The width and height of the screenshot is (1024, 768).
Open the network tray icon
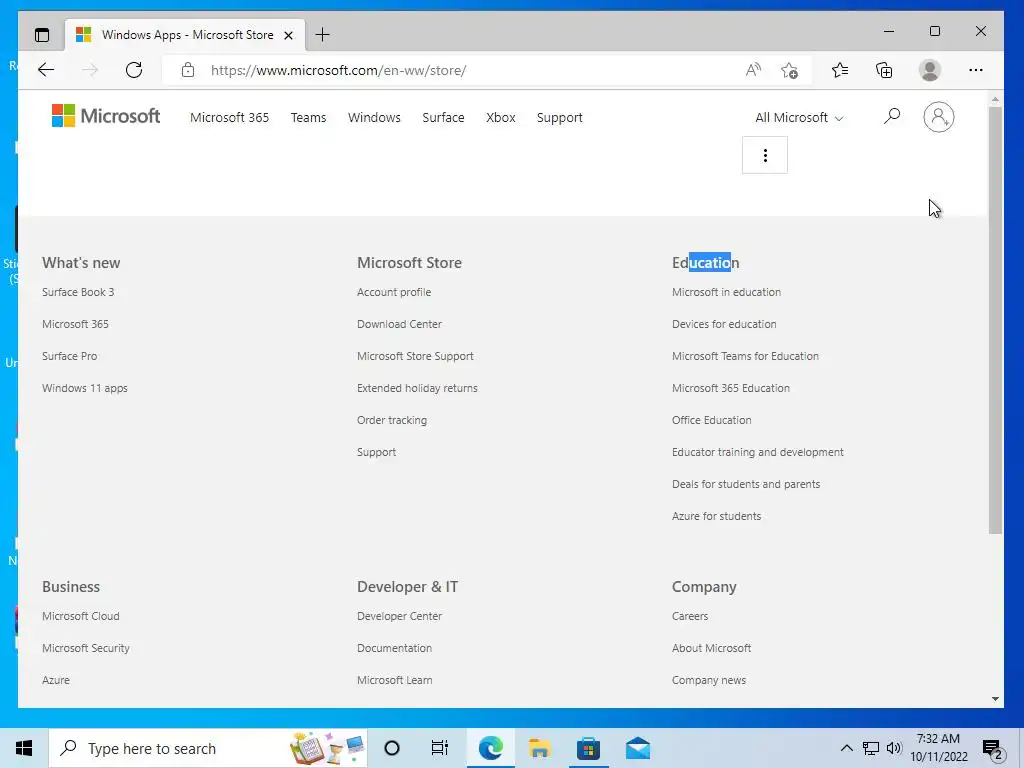coord(871,748)
